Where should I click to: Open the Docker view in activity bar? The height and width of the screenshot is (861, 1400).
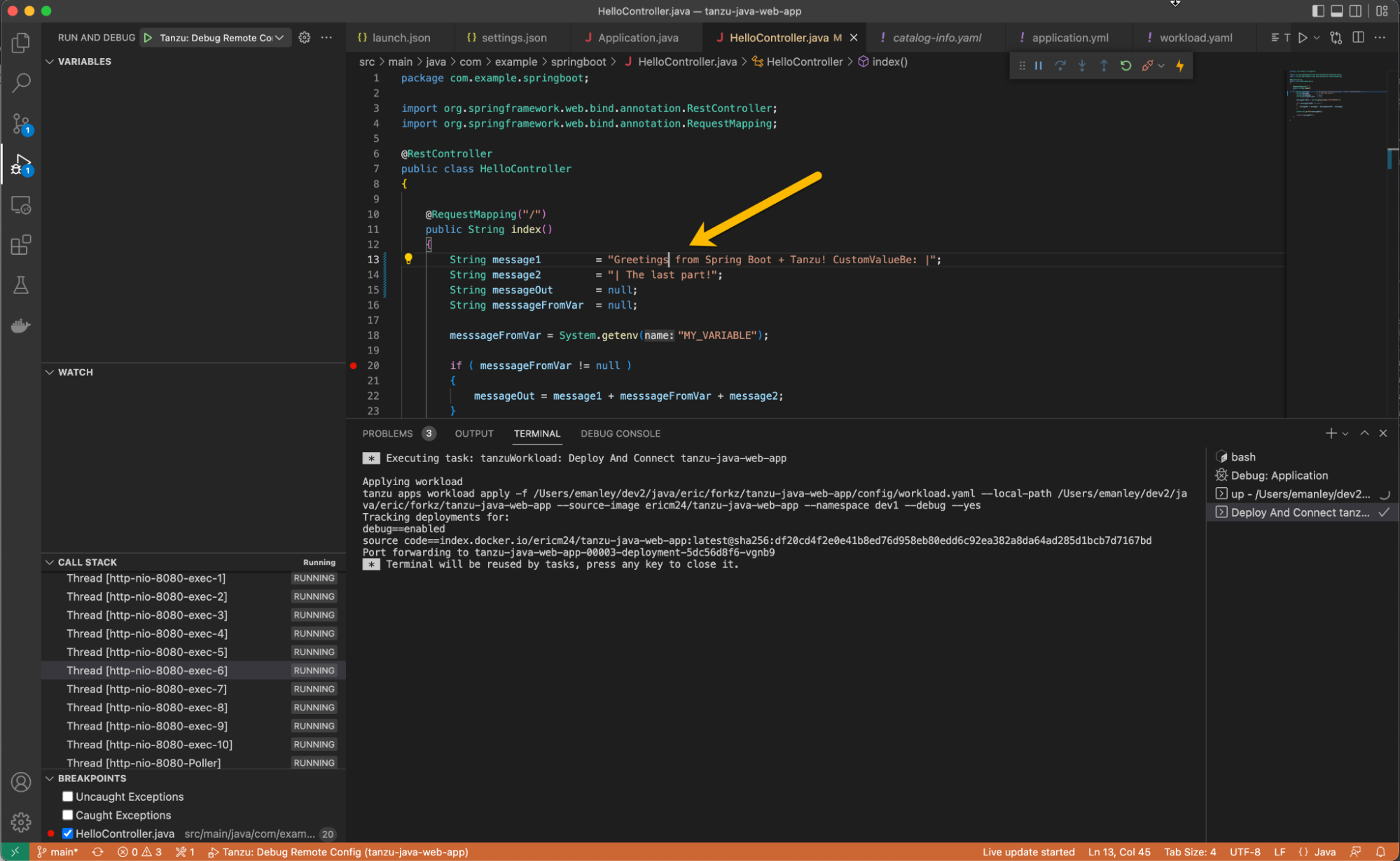21,325
